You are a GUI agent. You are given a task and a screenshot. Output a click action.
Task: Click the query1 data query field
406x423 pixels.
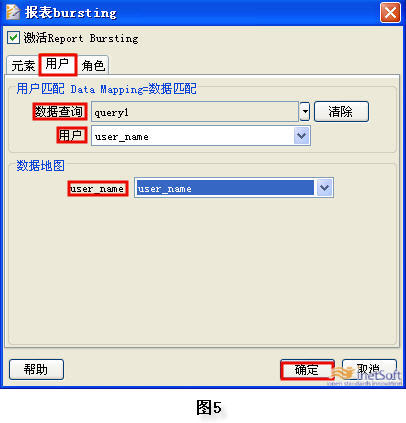(195, 112)
